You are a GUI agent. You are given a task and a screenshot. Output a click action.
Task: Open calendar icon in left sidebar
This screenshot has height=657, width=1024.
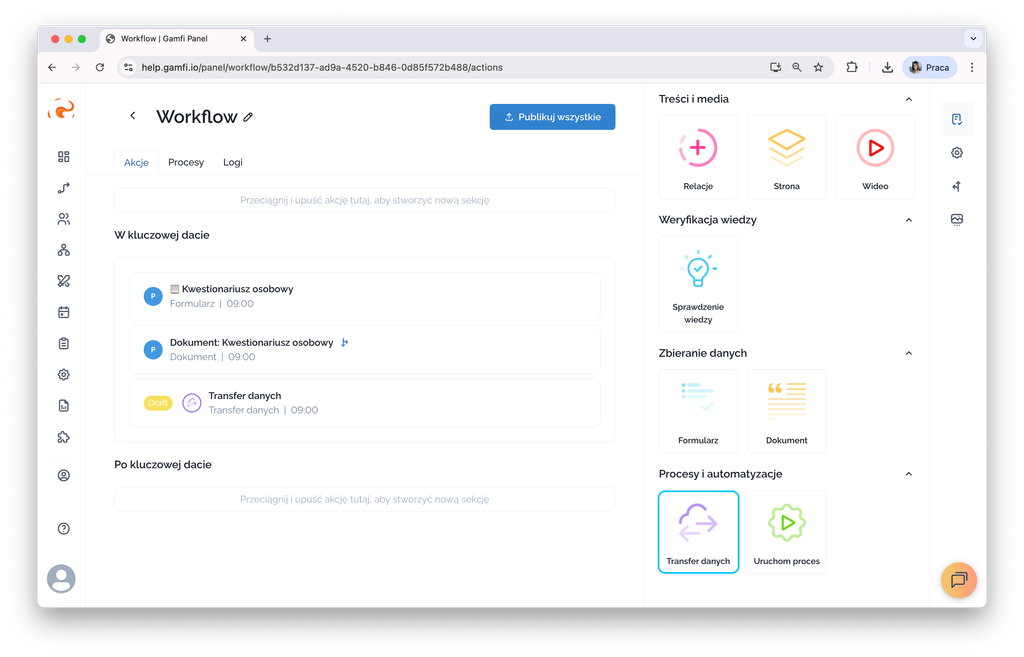pos(64,312)
